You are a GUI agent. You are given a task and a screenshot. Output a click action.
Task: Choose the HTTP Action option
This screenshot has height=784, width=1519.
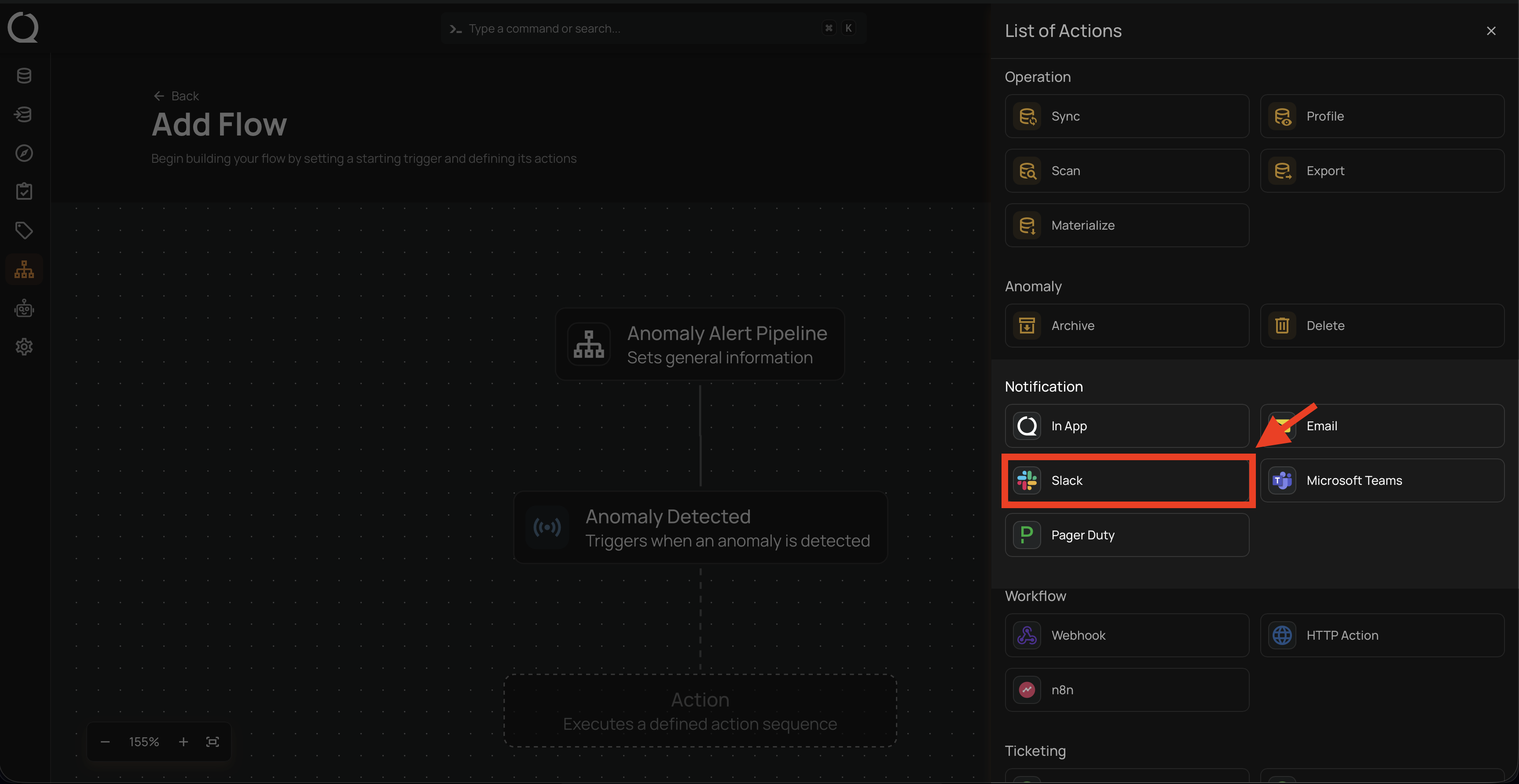click(x=1382, y=635)
